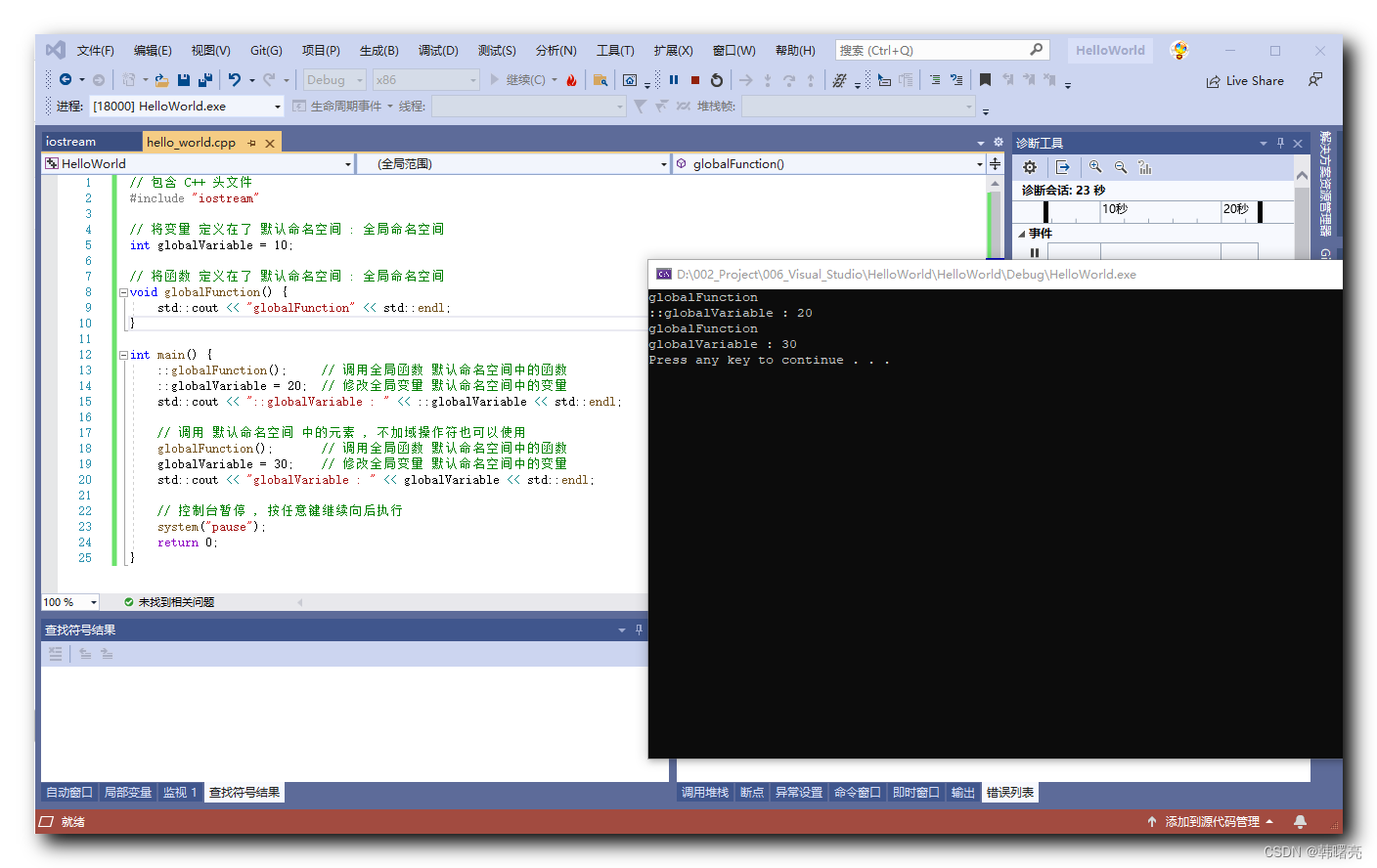Switch to the 局部变量 tab
Viewport: 1377px width, 868px height.
pyautogui.click(x=128, y=793)
